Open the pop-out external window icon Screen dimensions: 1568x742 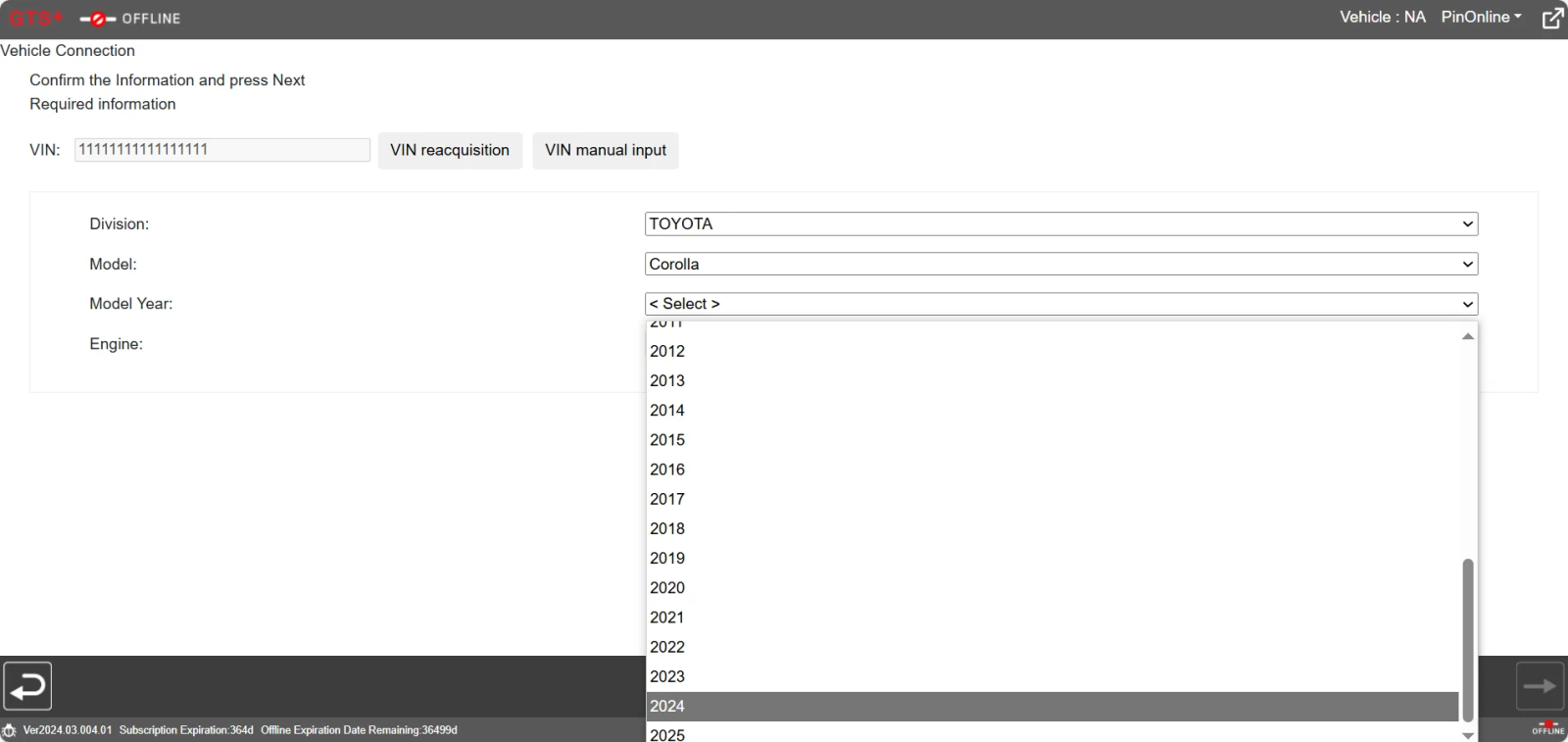[1553, 19]
